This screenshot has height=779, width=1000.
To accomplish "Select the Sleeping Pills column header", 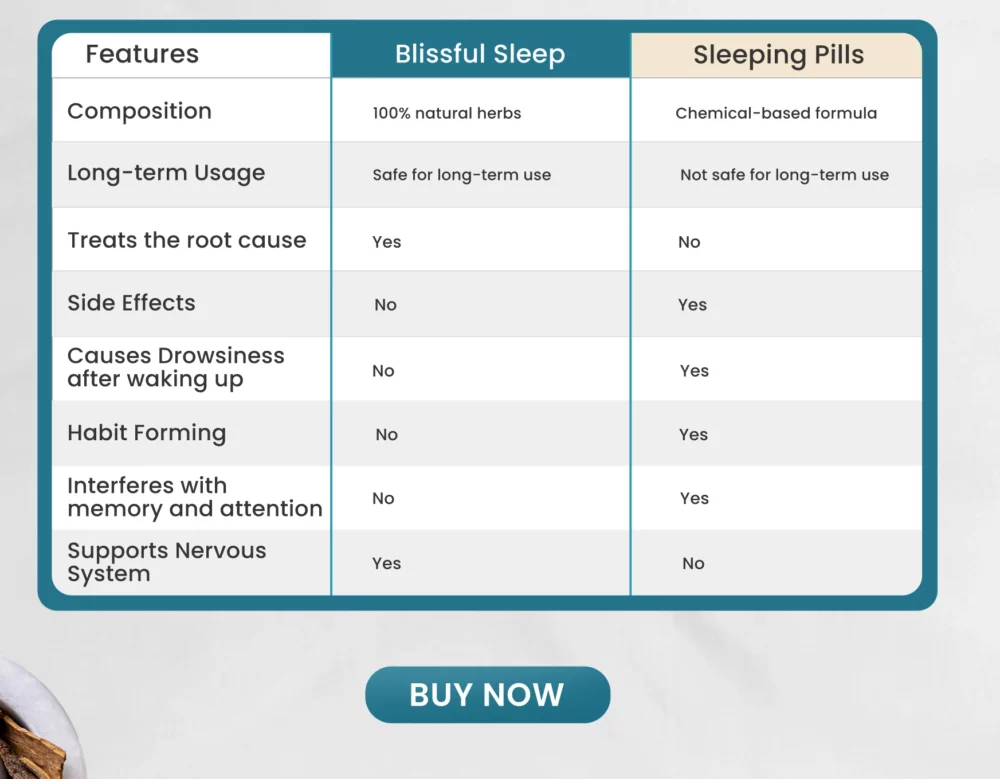I will [x=778, y=55].
